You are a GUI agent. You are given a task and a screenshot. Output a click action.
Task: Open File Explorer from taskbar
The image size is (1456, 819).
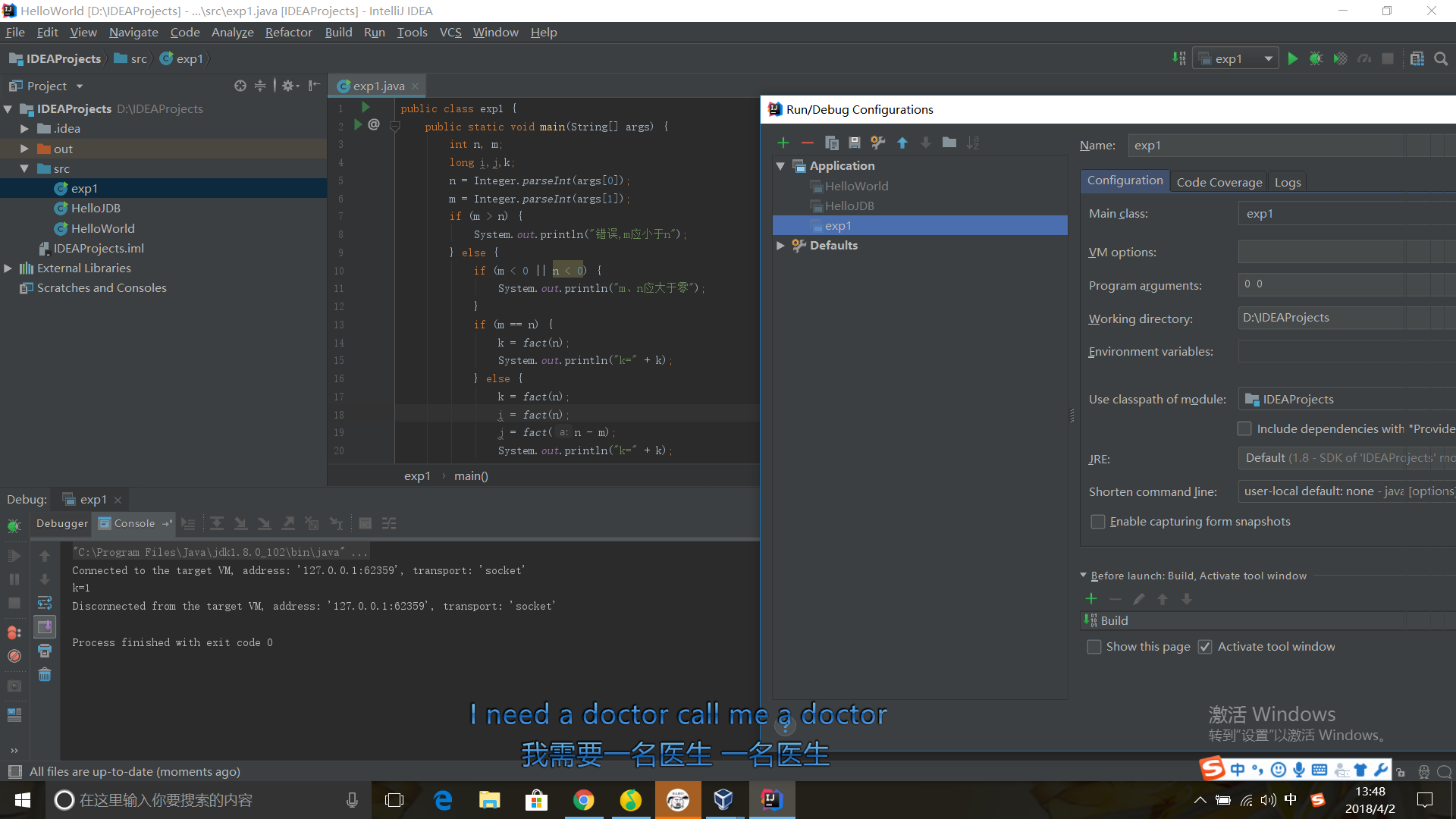(489, 800)
